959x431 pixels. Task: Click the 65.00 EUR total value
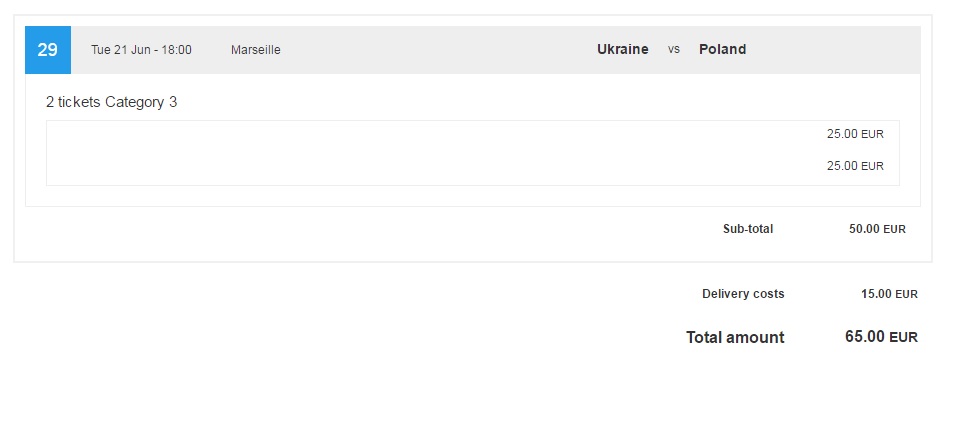click(x=881, y=337)
